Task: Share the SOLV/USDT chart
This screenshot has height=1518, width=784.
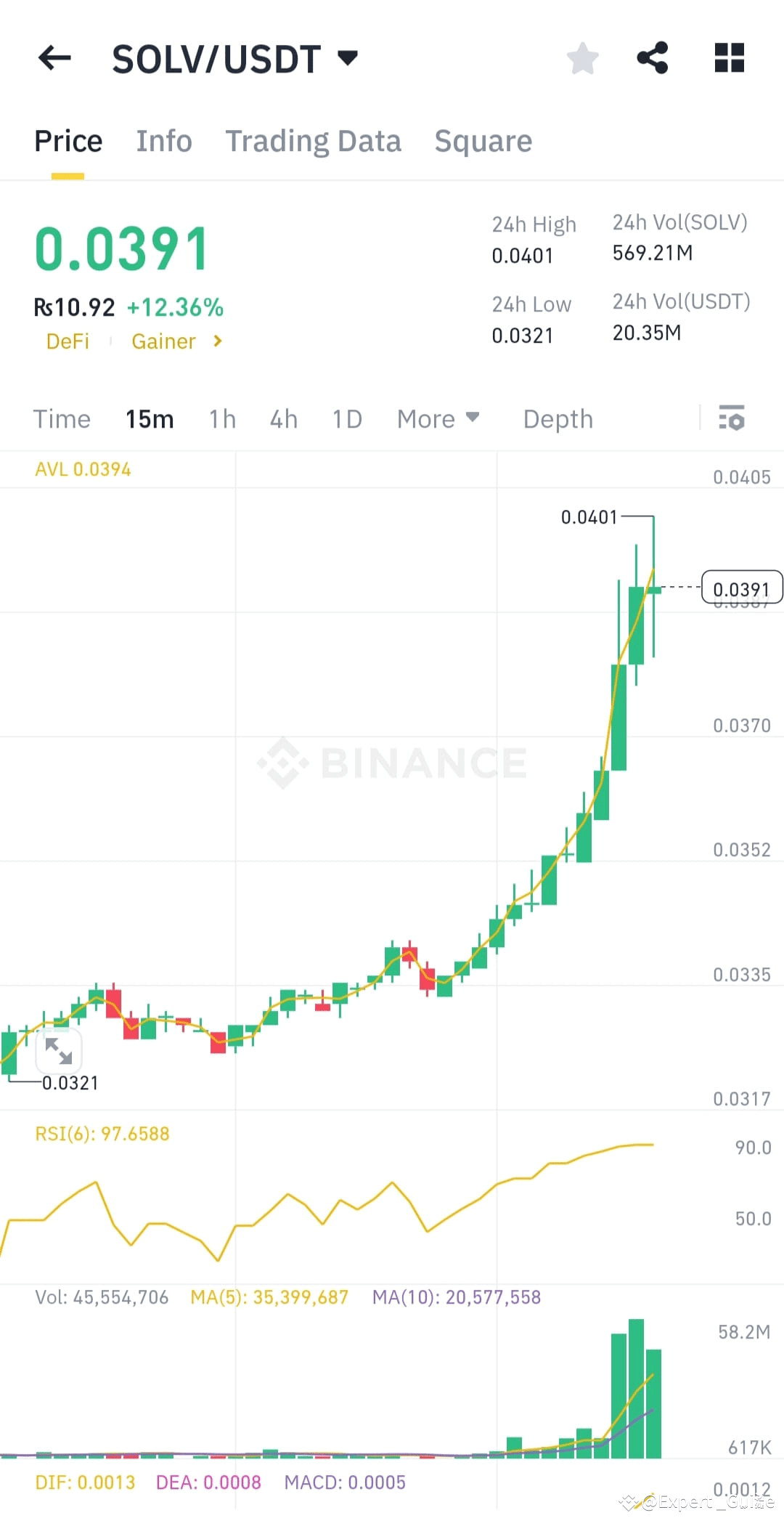Action: pos(652,58)
